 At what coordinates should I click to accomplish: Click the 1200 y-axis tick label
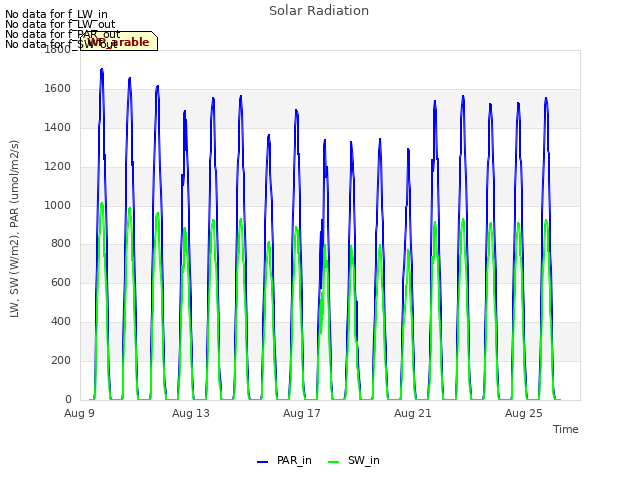(58, 167)
